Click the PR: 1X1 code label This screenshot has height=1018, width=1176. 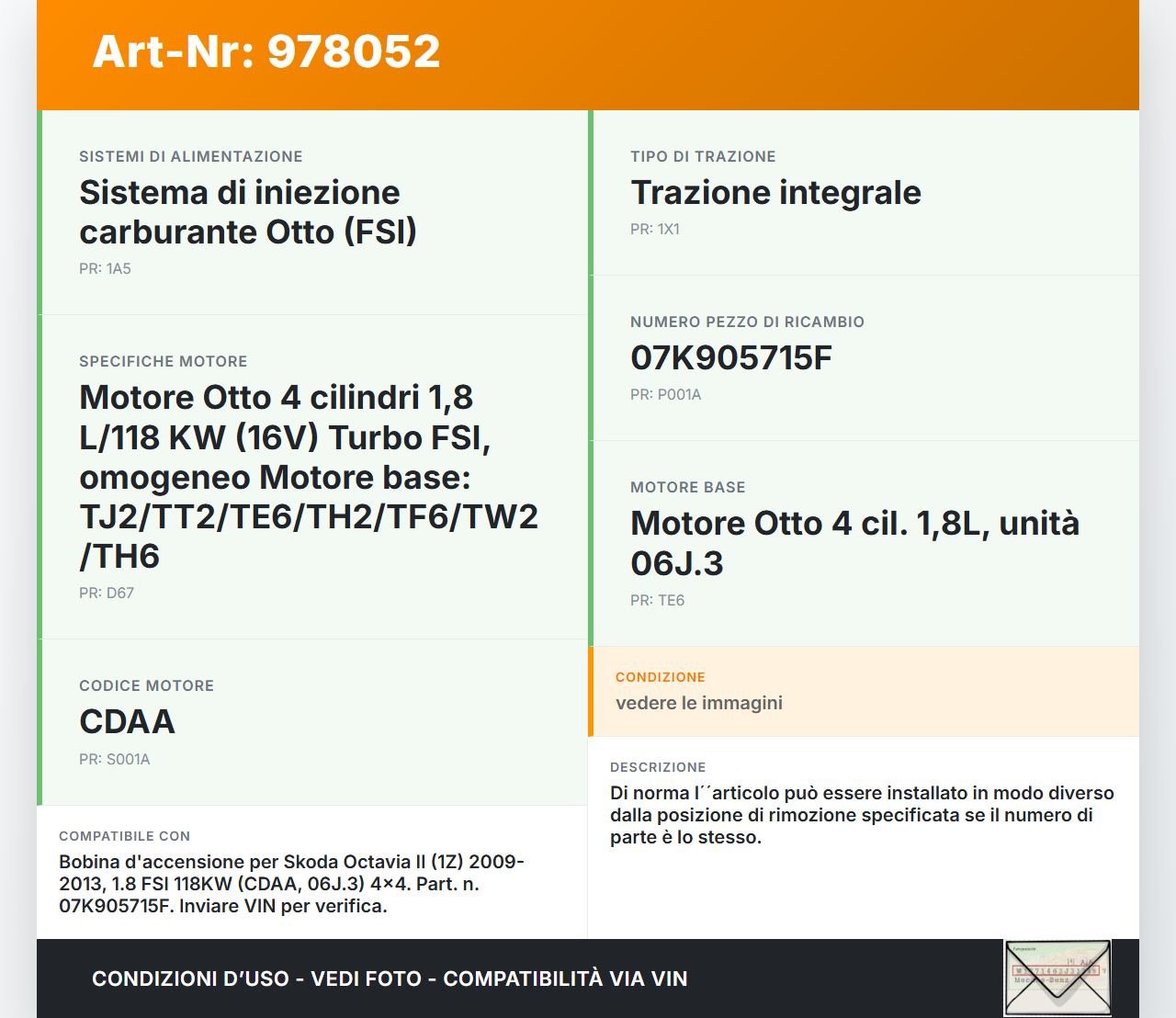click(x=654, y=230)
